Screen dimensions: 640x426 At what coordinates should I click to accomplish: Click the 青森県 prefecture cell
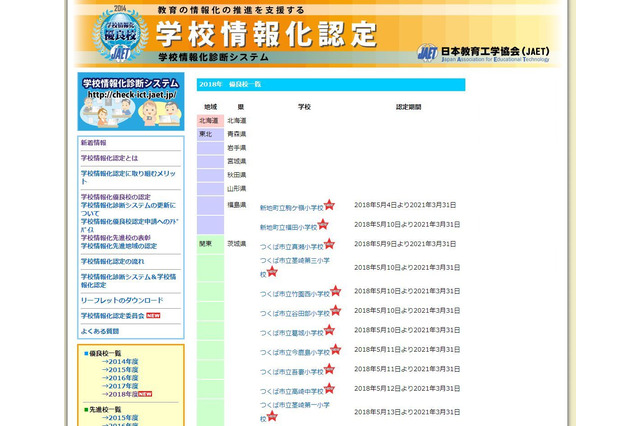coord(237,134)
